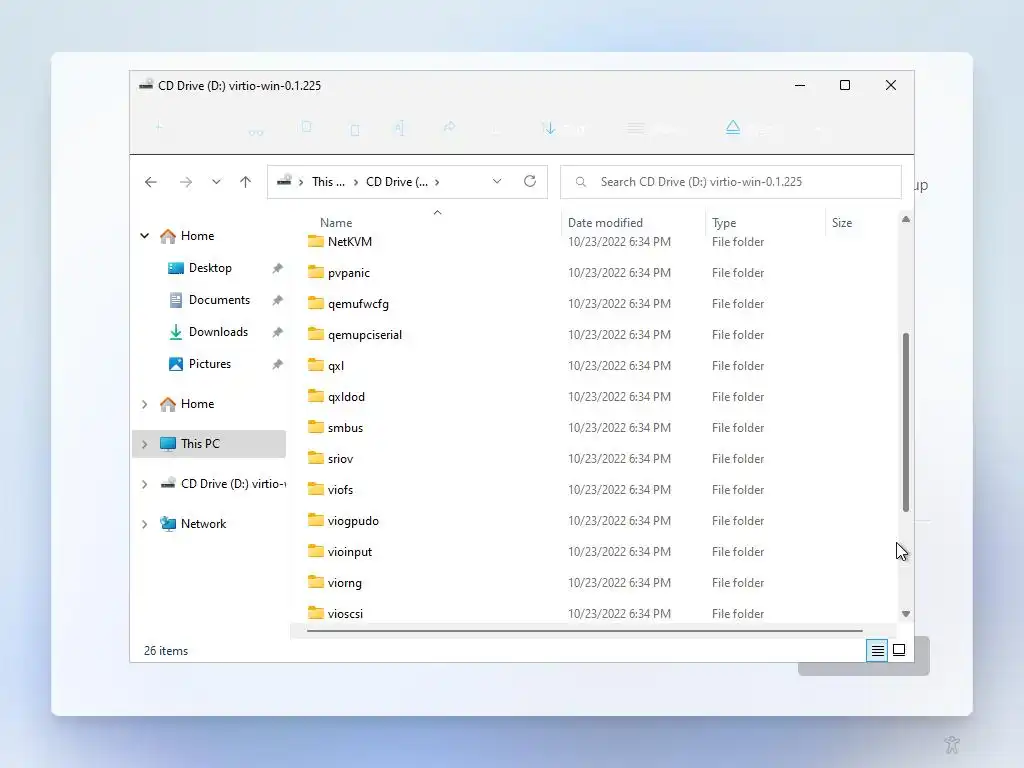This screenshot has height=768, width=1024.
Task: Minimize the CD Drive window
Action: (799, 86)
